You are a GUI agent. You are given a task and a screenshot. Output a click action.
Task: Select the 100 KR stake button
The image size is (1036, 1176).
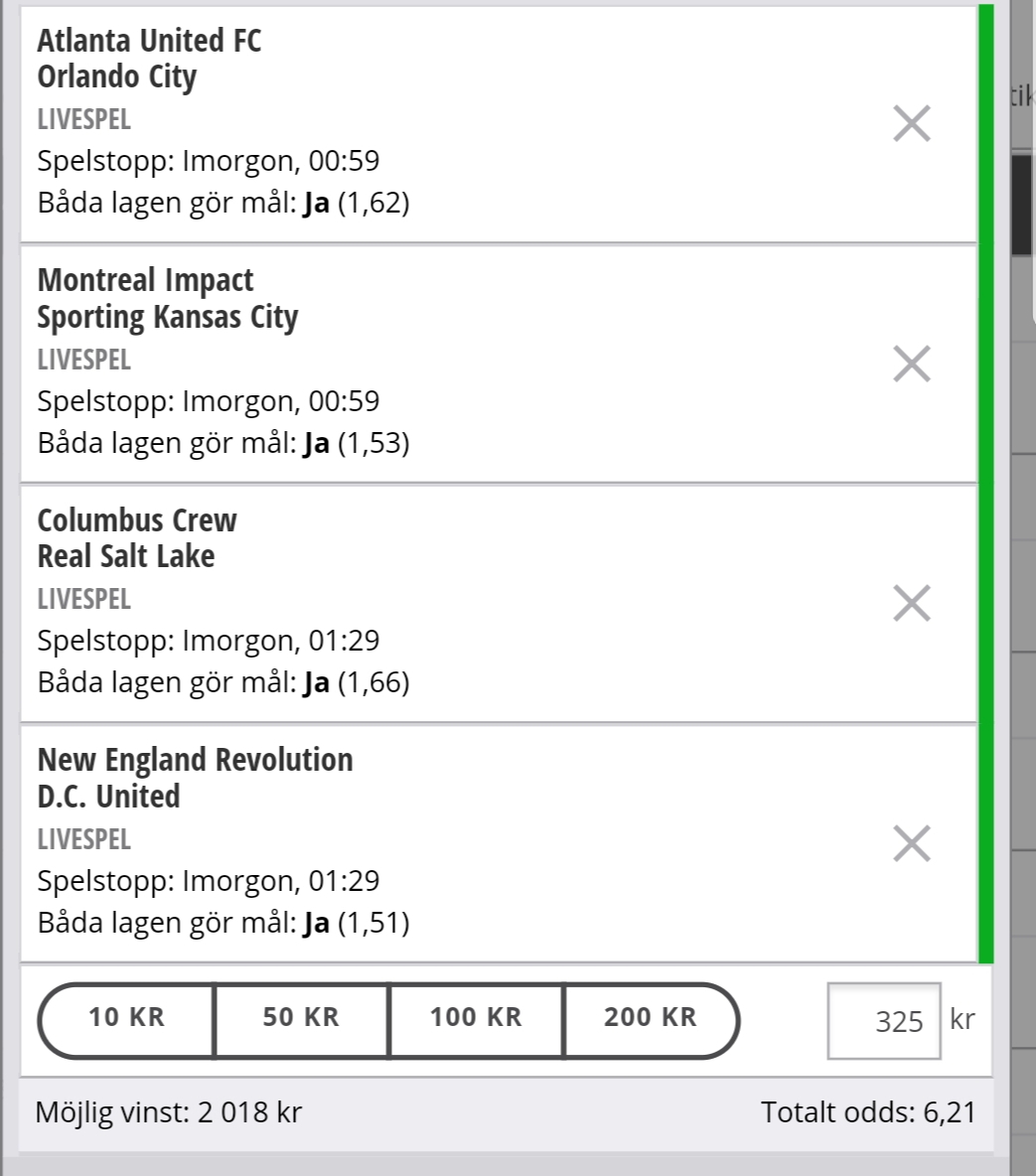tap(476, 1020)
